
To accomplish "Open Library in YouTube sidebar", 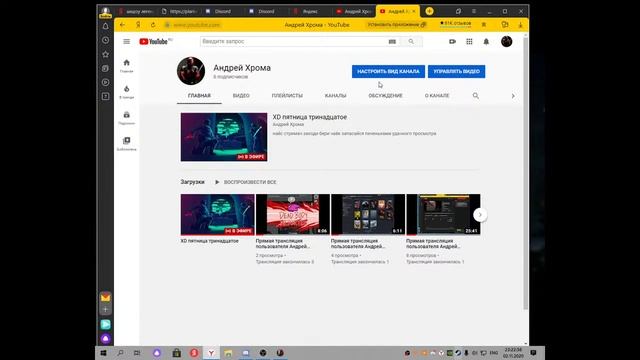I will [x=127, y=144].
